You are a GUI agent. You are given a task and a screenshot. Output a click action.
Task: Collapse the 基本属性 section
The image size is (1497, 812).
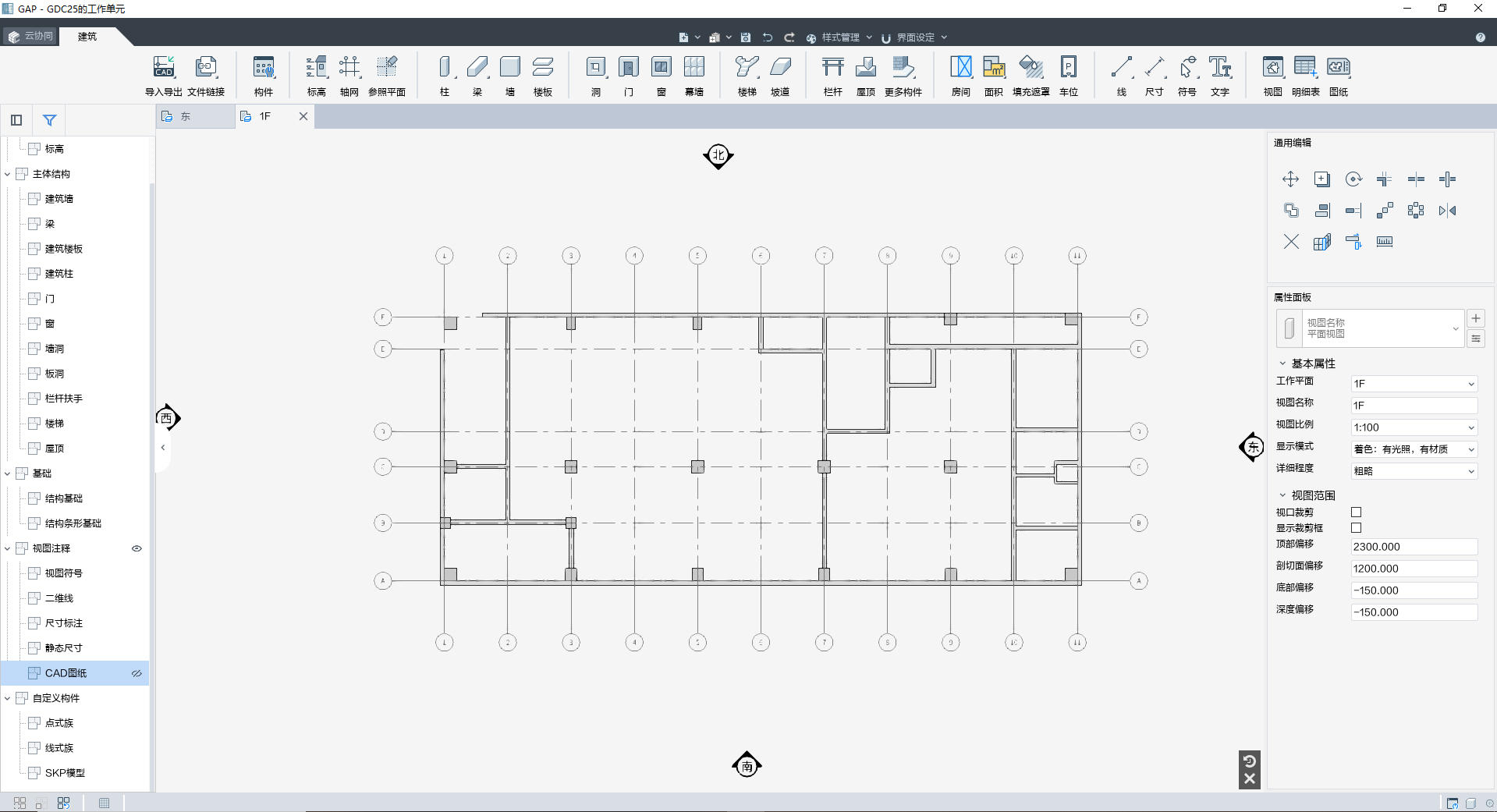[x=1282, y=363]
